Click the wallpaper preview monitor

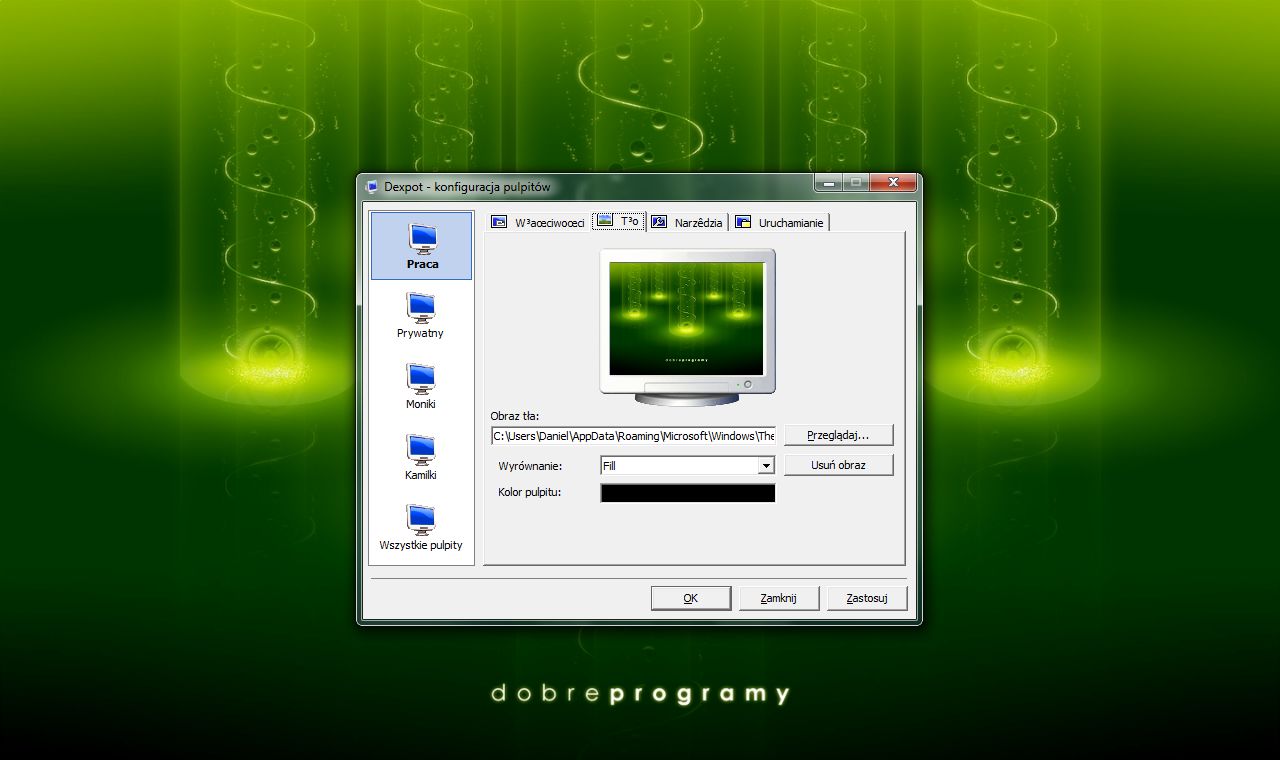687,325
